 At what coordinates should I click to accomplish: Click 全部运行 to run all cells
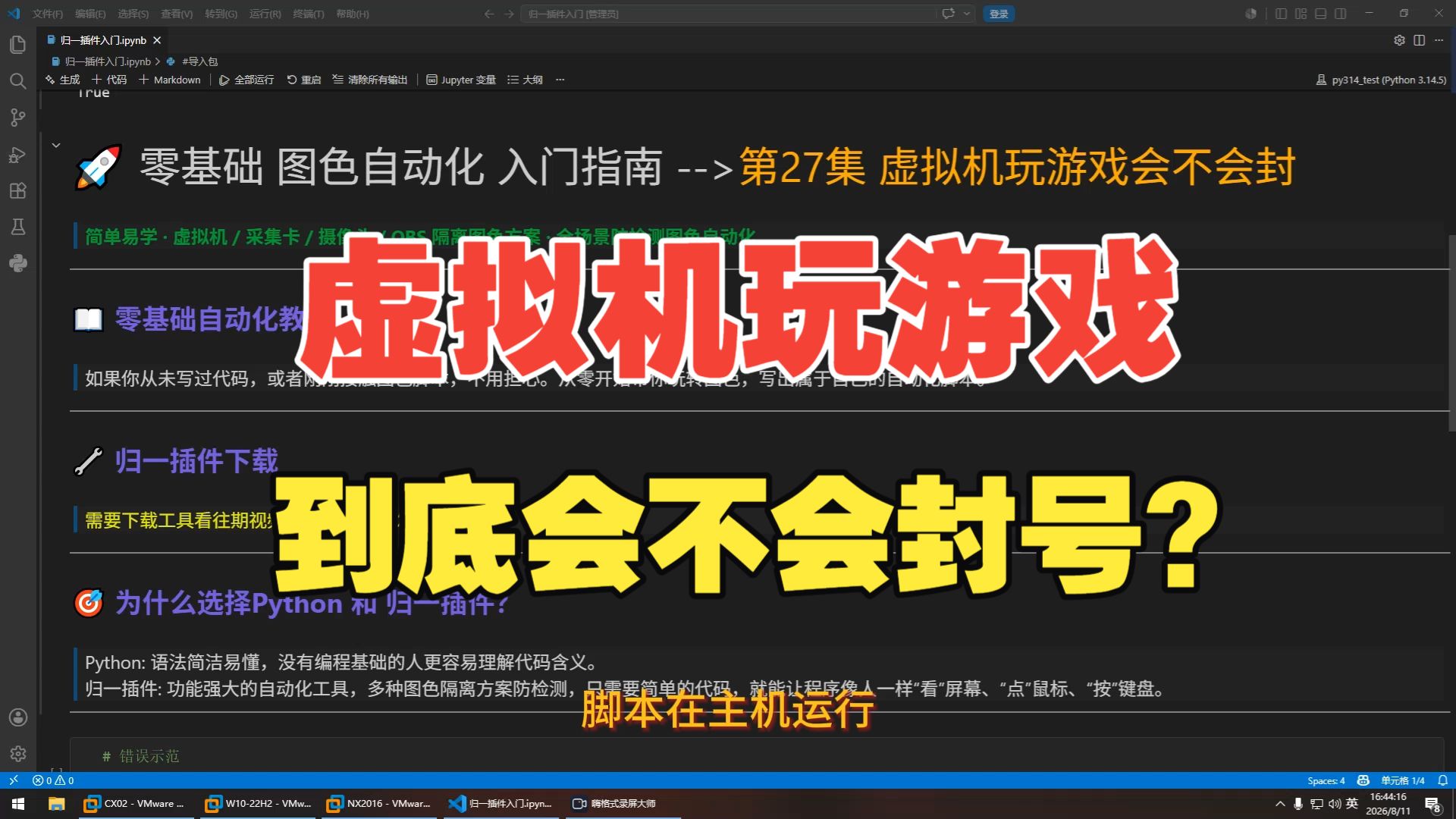click(x=246, y=80)
